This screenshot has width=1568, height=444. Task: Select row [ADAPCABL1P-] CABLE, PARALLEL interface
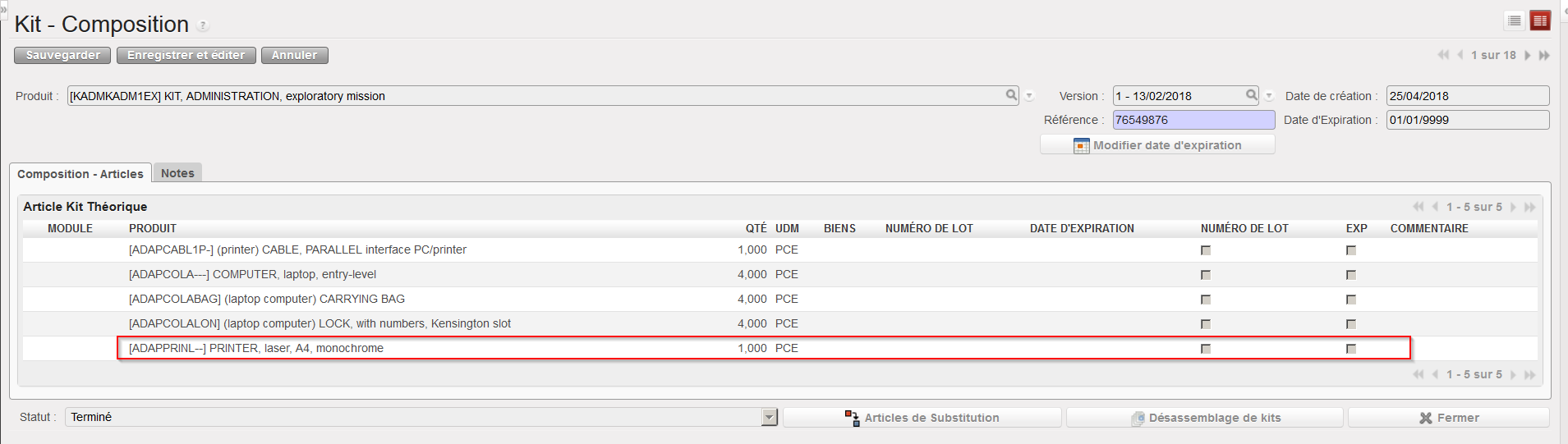click(x=779, y=249)
